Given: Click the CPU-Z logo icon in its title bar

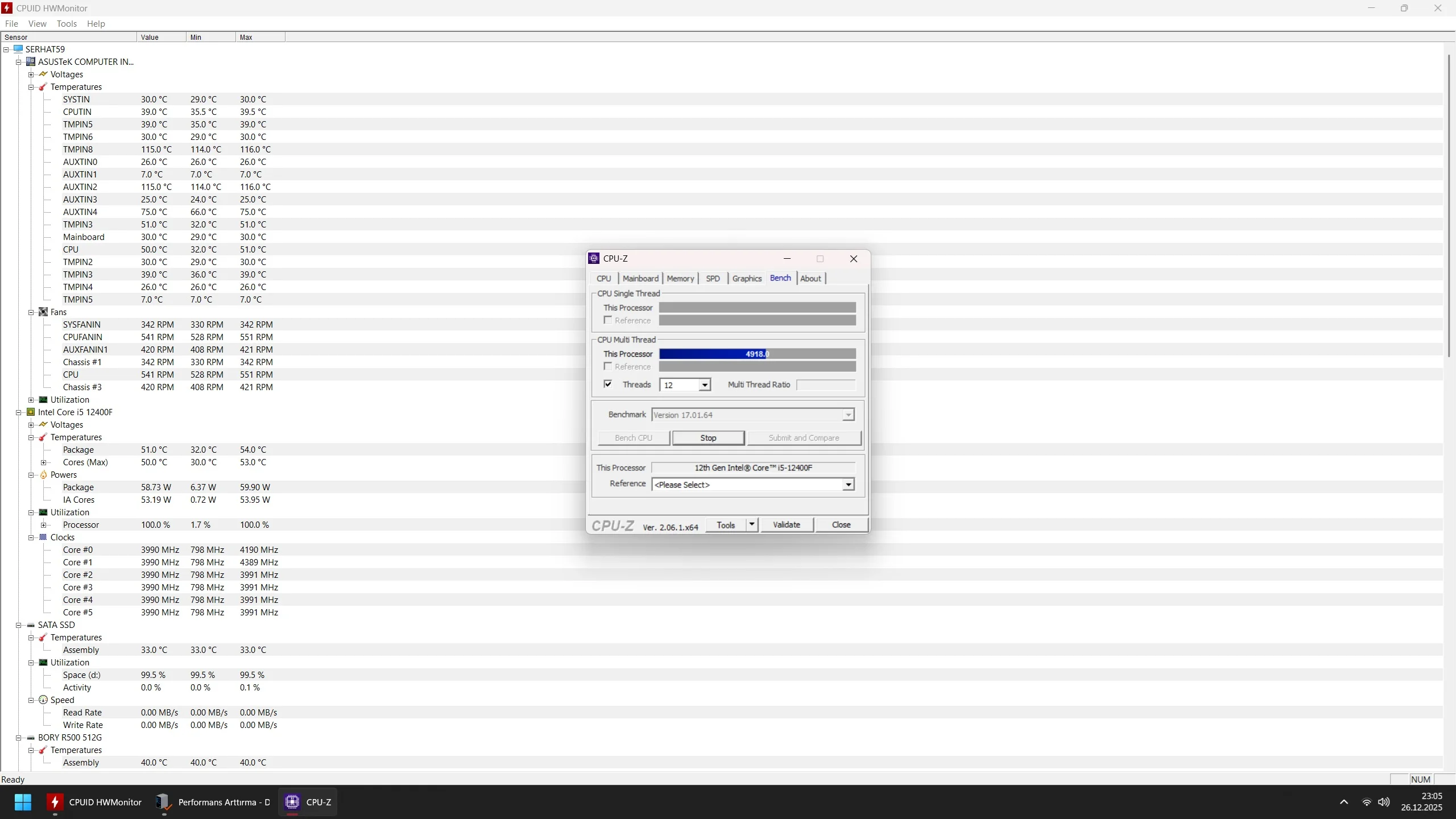Looking at the screenshot, I should tap(594, 258).
